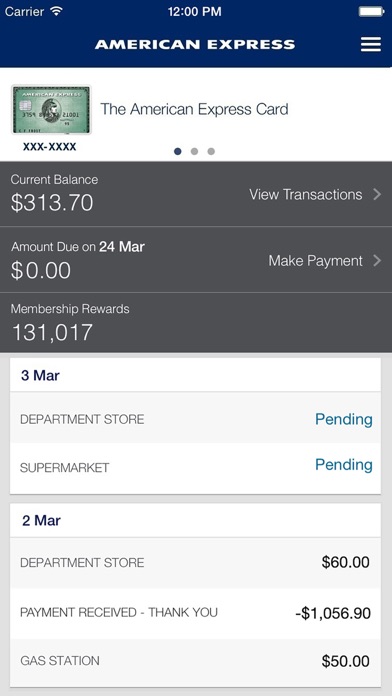Switch to the second card page dot
Viewport: 392px width, 696px height.
[194, 151]
